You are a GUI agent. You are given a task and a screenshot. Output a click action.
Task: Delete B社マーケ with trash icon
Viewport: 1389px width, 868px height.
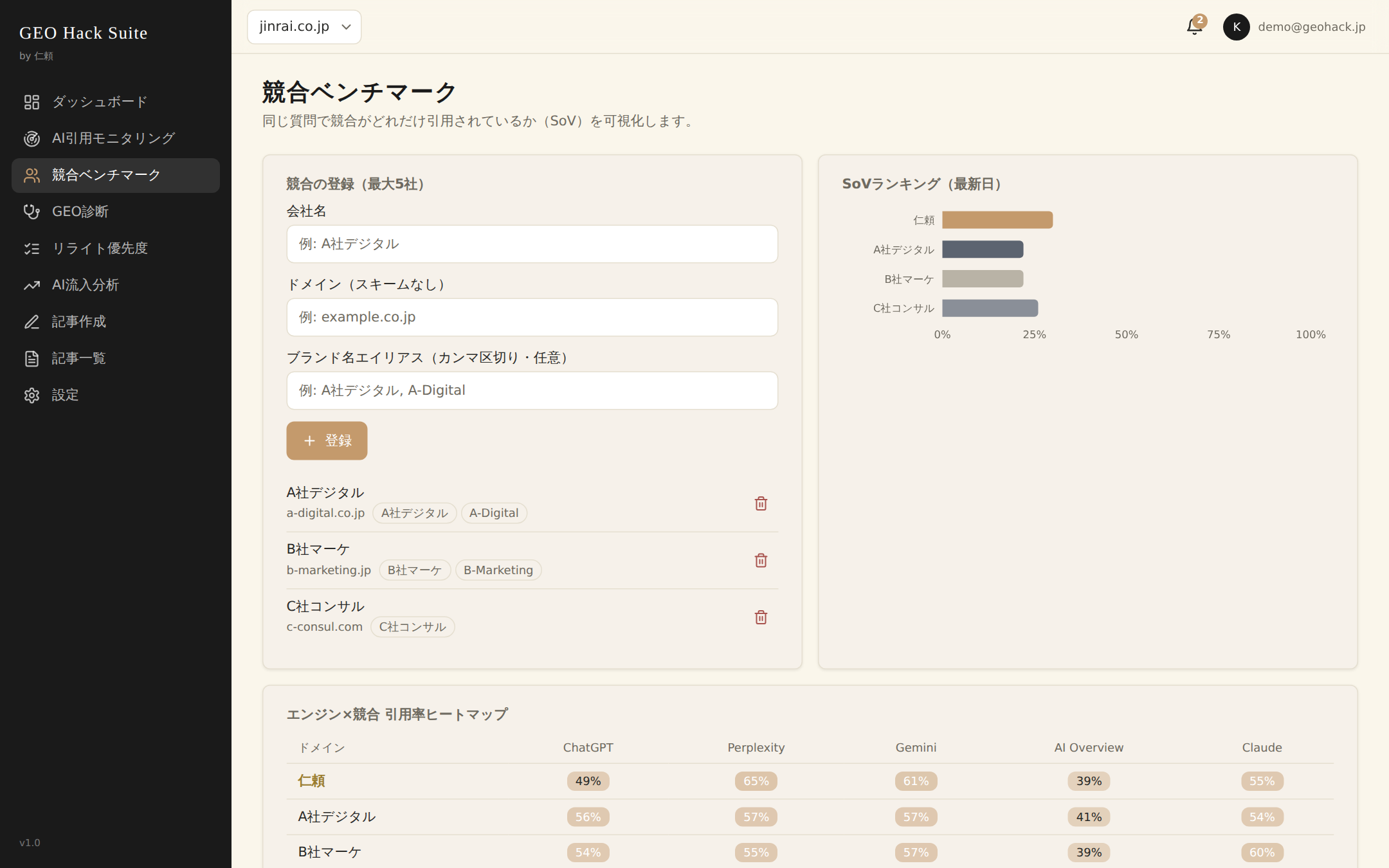tap(761, 560)
